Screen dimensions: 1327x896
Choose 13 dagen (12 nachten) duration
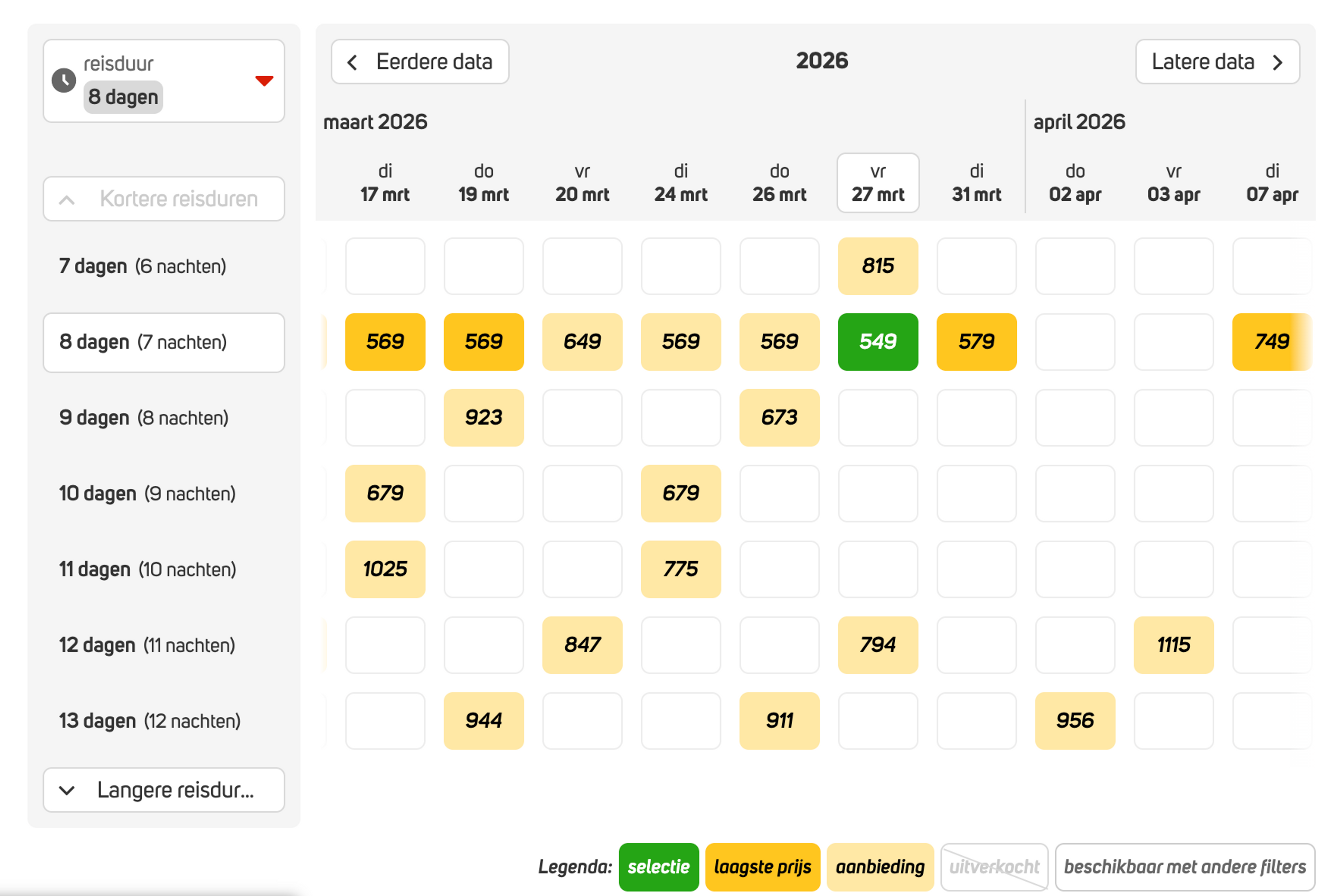click(150, 721)
